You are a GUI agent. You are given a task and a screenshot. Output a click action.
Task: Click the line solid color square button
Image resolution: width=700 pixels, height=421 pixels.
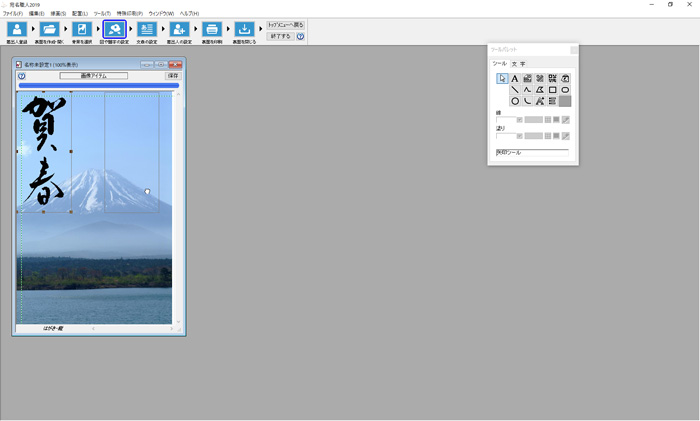(556, 120)
